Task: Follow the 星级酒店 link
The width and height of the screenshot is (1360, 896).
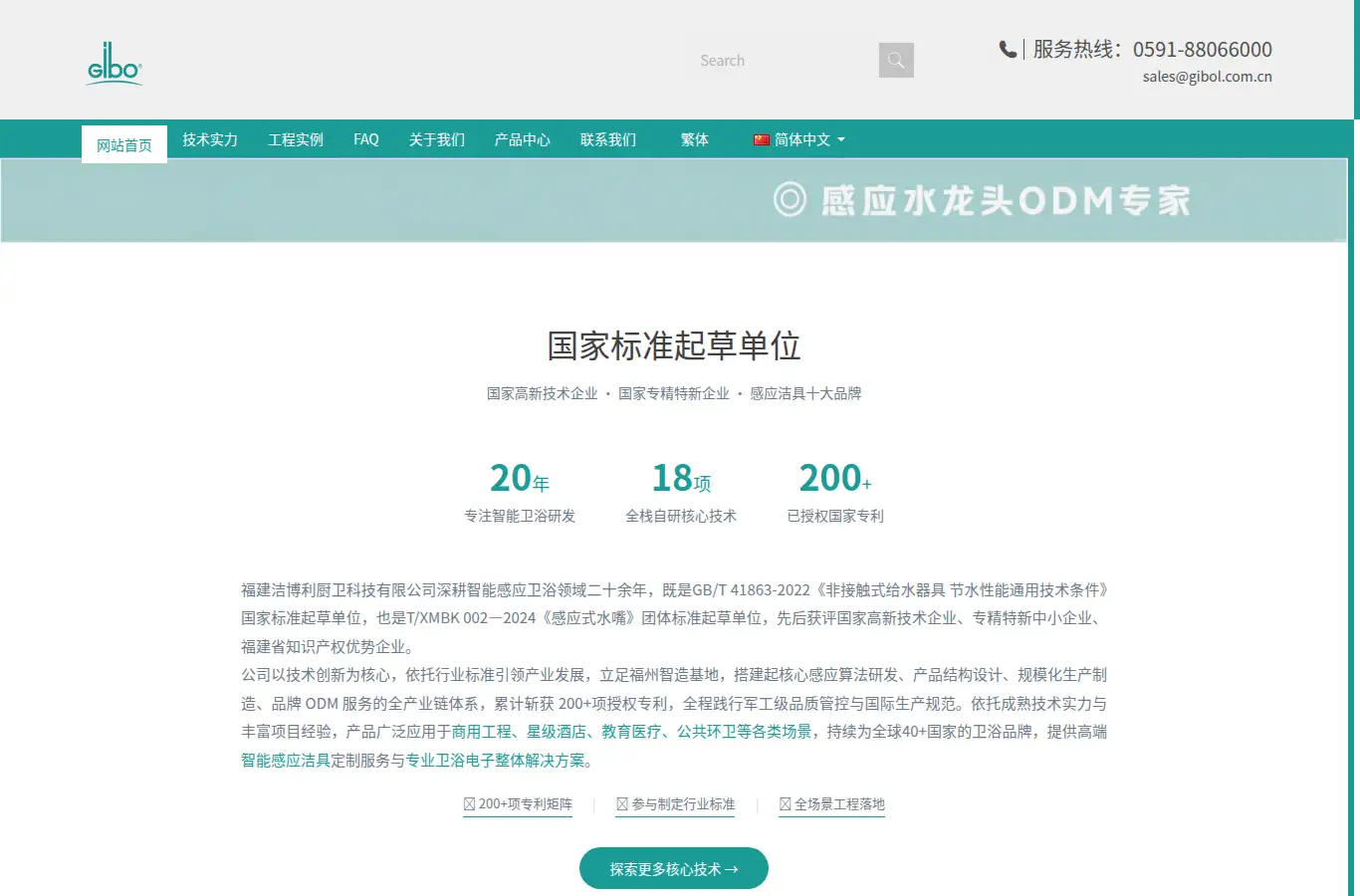Action: pos(557,732)
